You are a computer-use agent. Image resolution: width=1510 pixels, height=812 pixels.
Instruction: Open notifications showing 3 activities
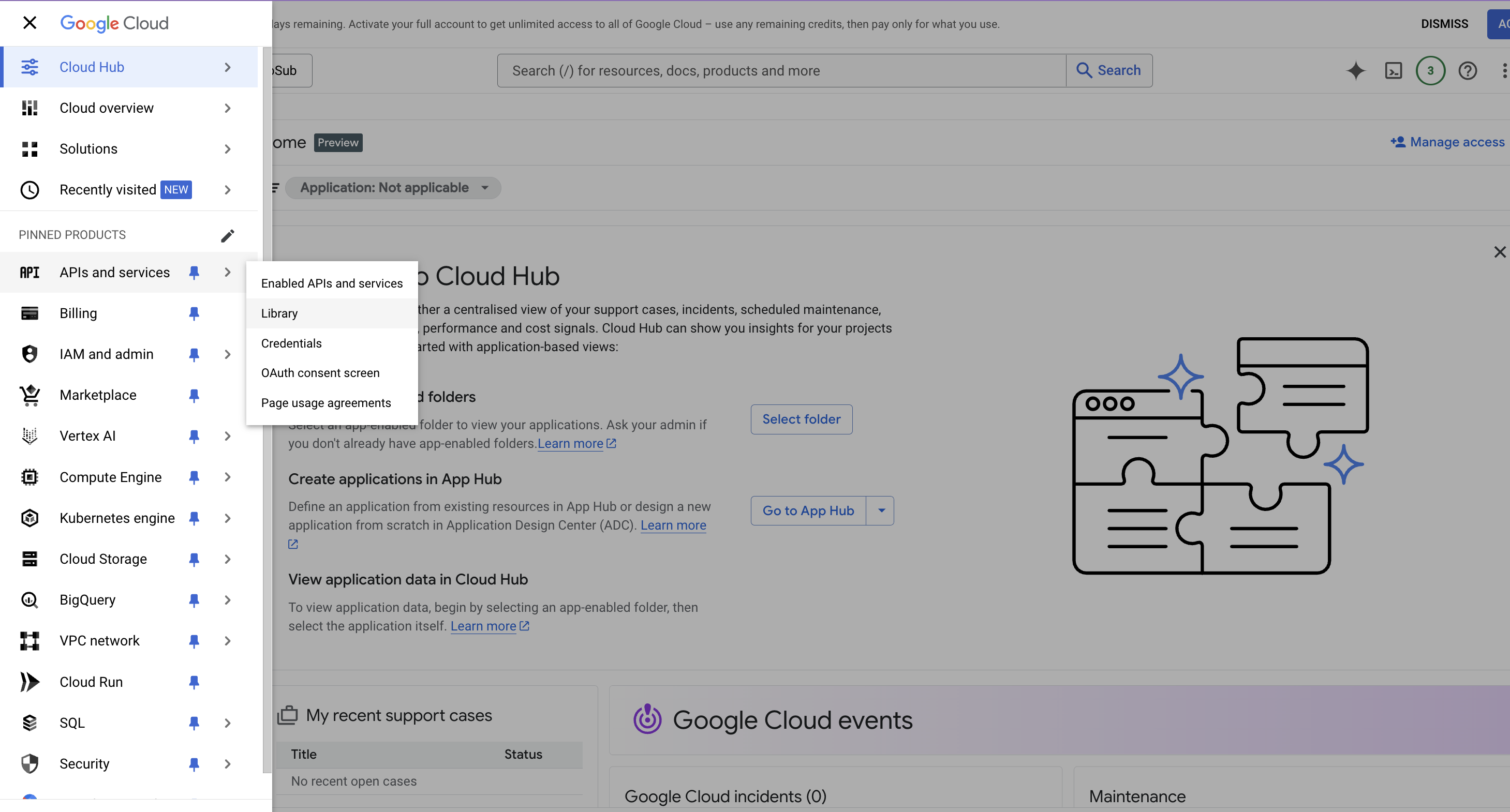tap(1430, 70)
